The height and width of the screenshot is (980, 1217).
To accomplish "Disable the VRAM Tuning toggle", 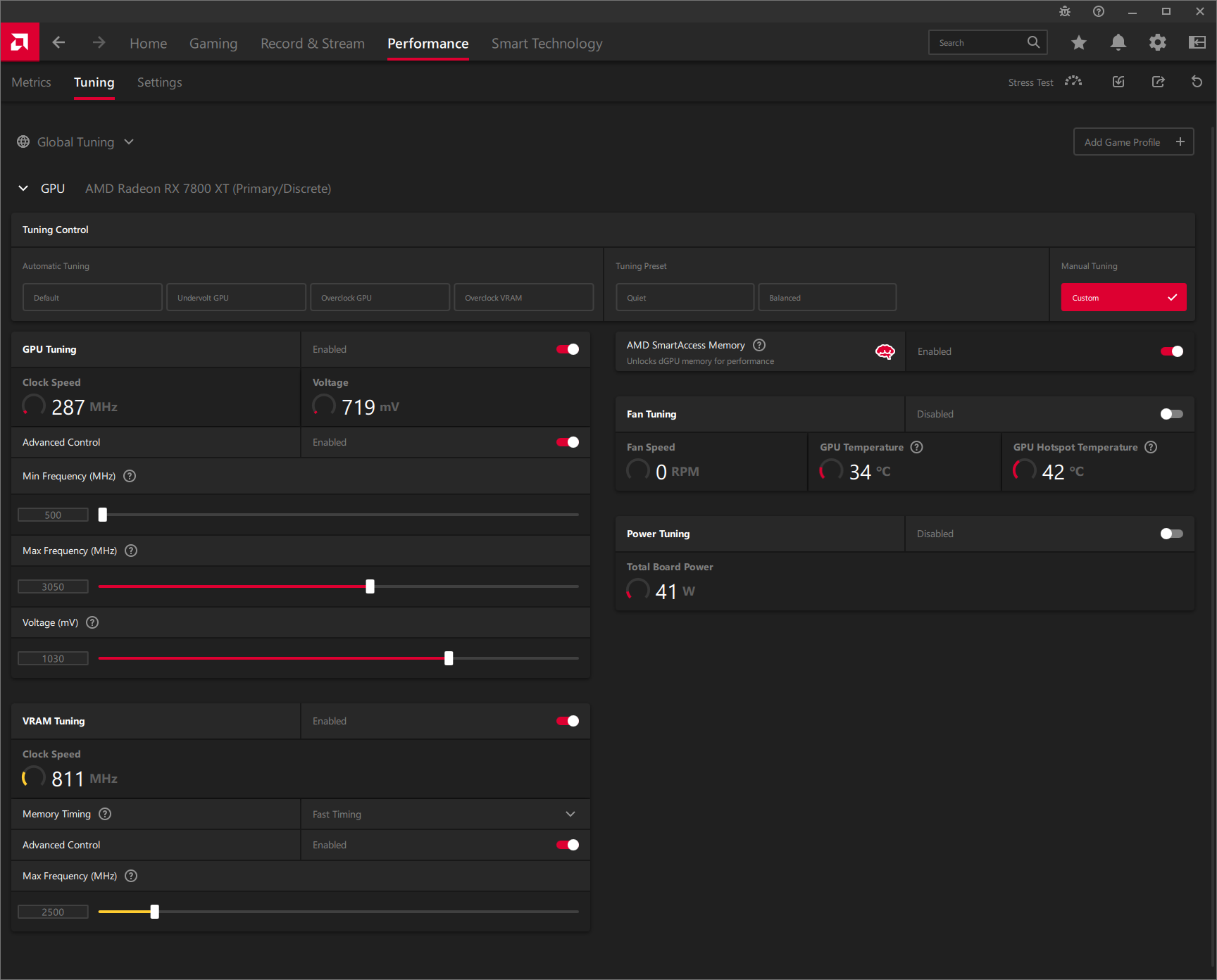I will [568, 721].
